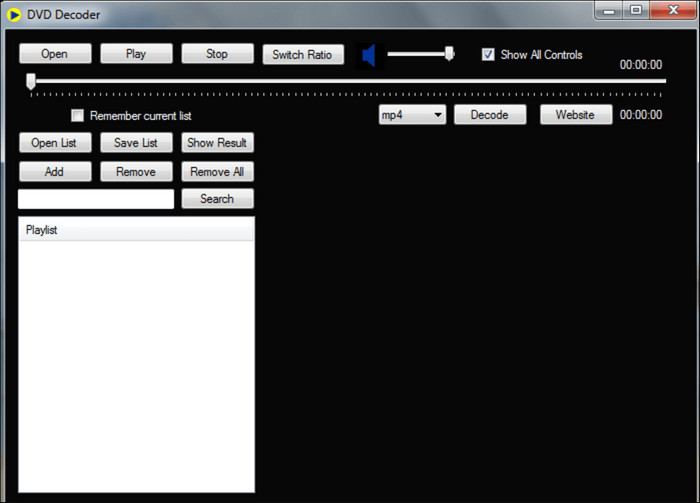This screenshot has width=700, height=503.
Task: Click the volume slider handle
Action: coord(450,54)
